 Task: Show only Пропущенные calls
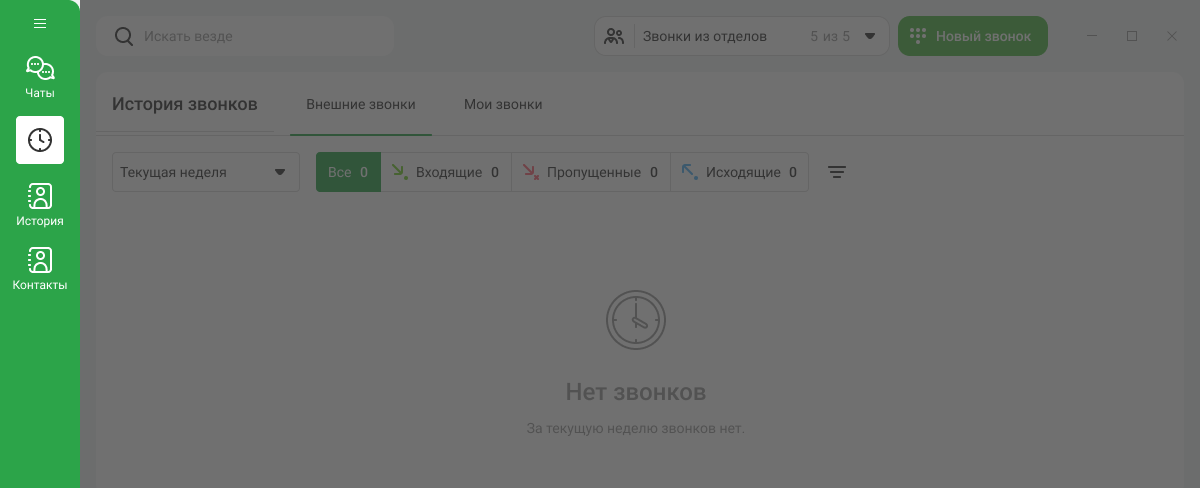coord(591,172)
